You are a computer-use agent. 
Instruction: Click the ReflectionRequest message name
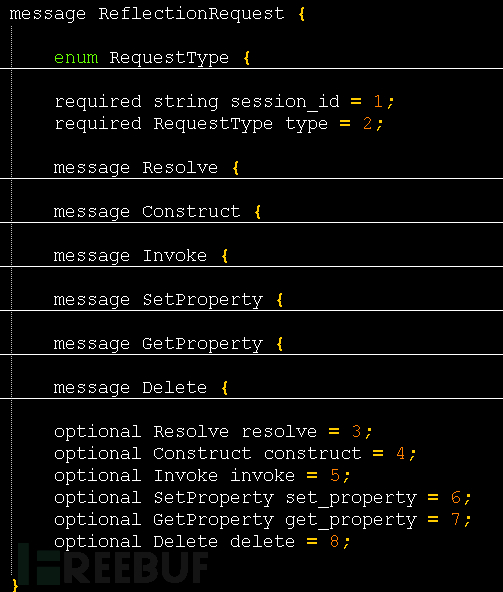191,14
